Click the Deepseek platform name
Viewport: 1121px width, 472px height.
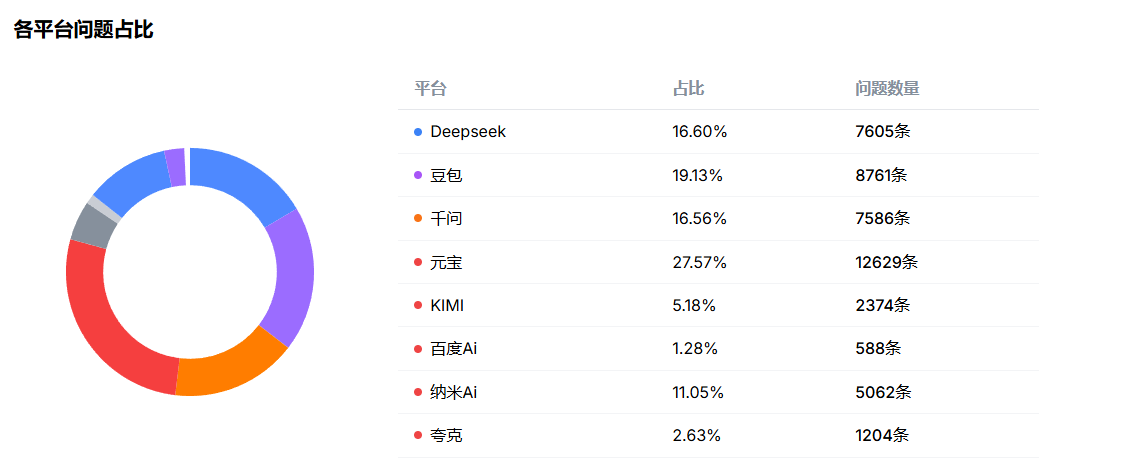click(468, 132)
